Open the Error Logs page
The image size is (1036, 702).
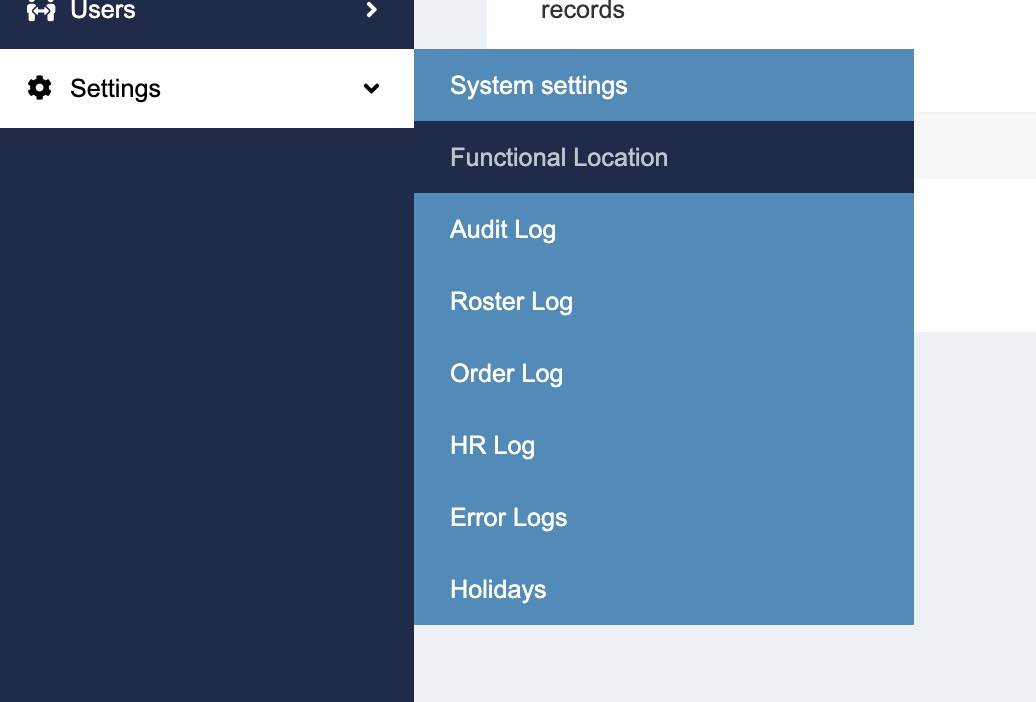508,517
